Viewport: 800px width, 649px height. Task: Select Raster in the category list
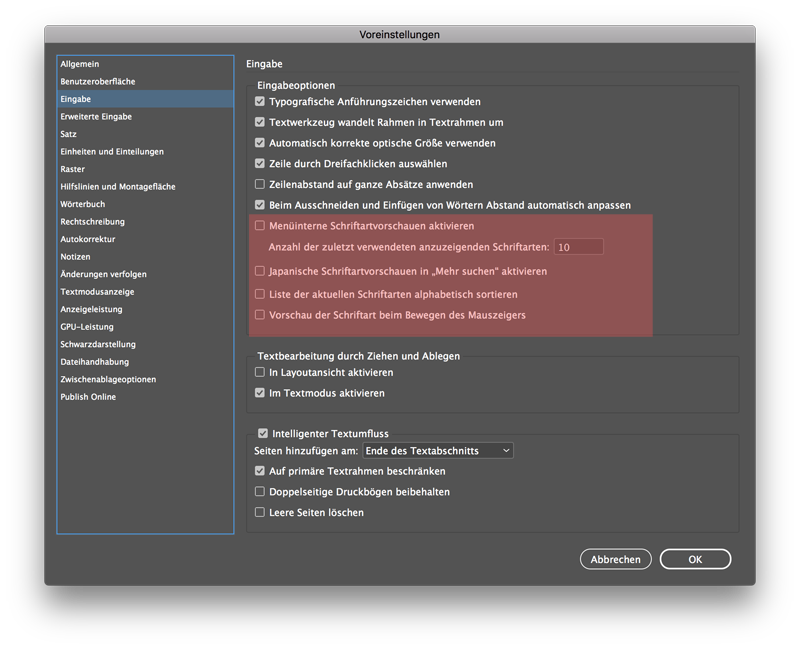click(x=145, y=169)
